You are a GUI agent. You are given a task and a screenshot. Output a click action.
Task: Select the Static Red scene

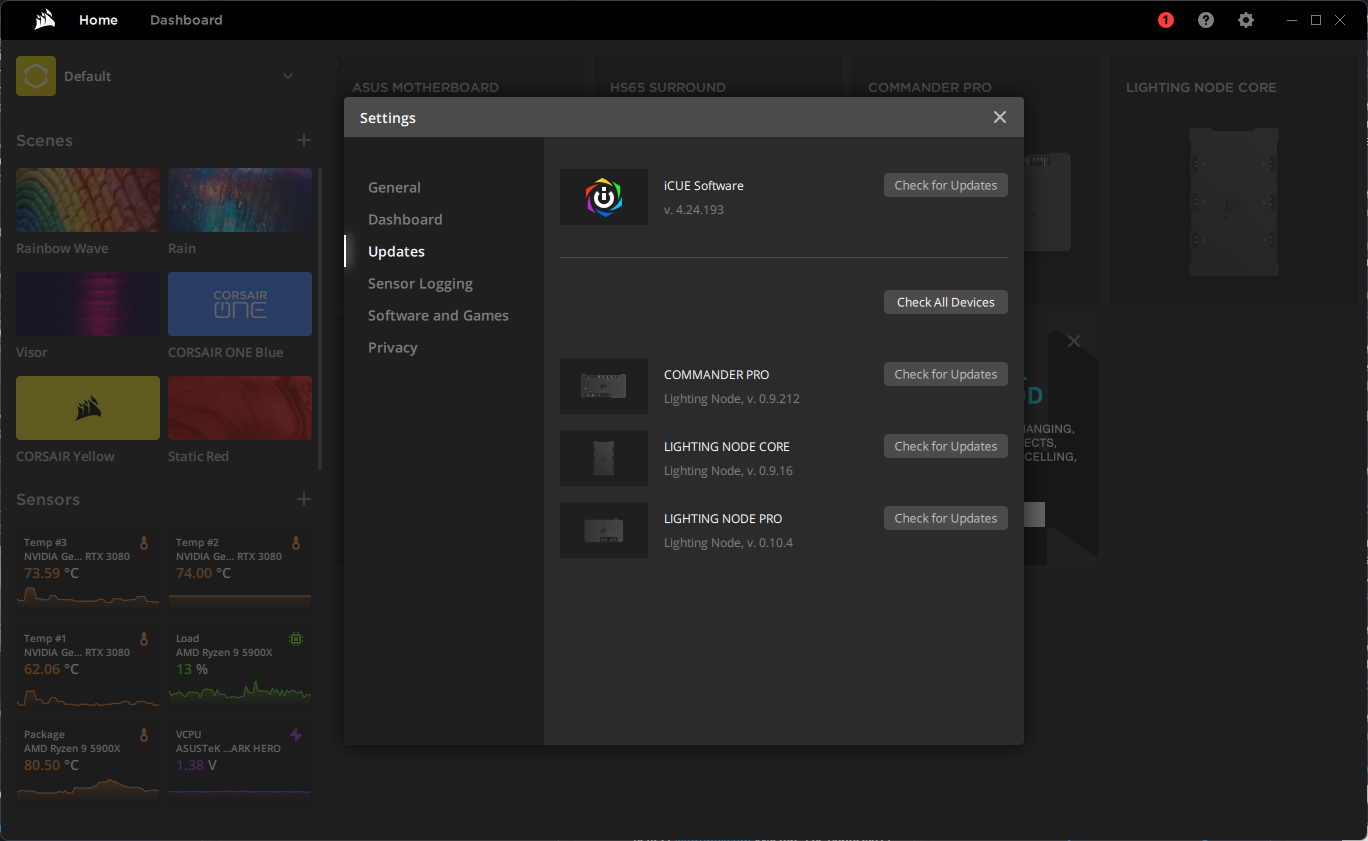pyautogui.click(x=240, y=408)
